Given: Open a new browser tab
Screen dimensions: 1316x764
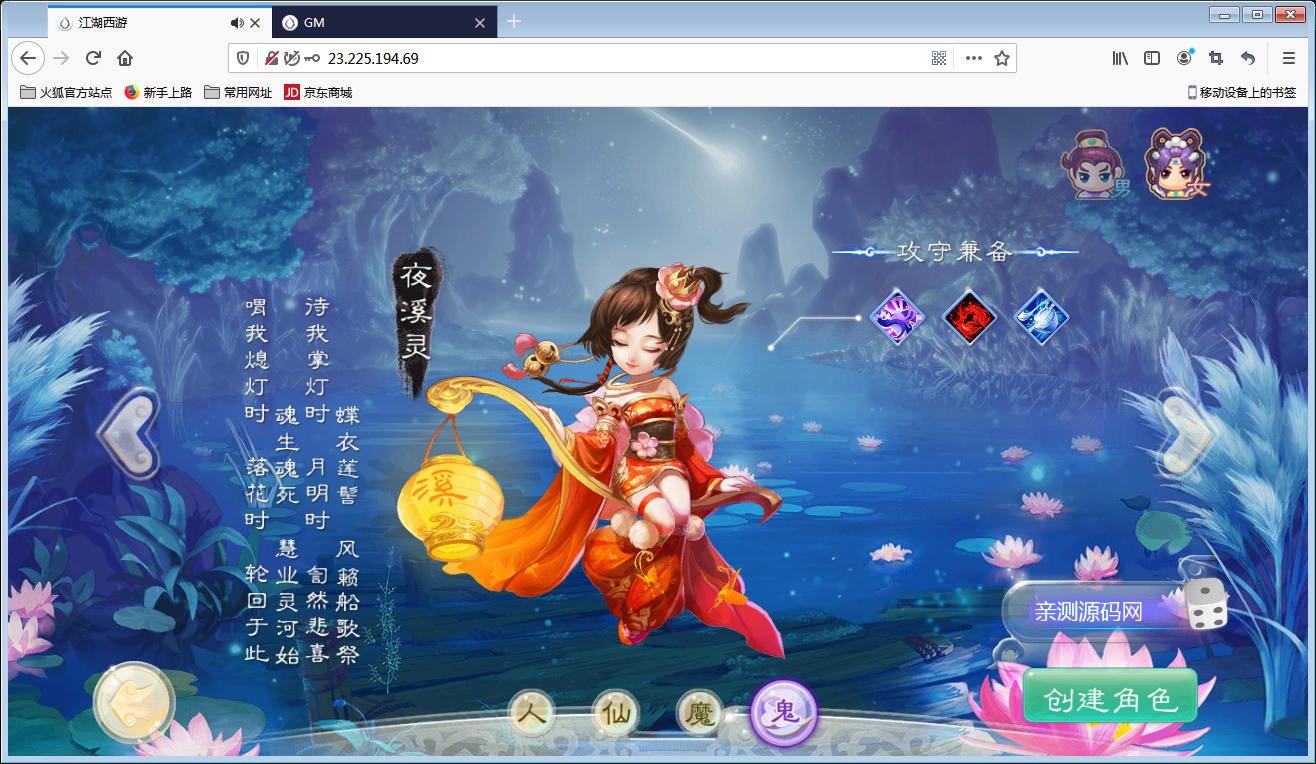Looking at the screenshot, I should 514,22.
